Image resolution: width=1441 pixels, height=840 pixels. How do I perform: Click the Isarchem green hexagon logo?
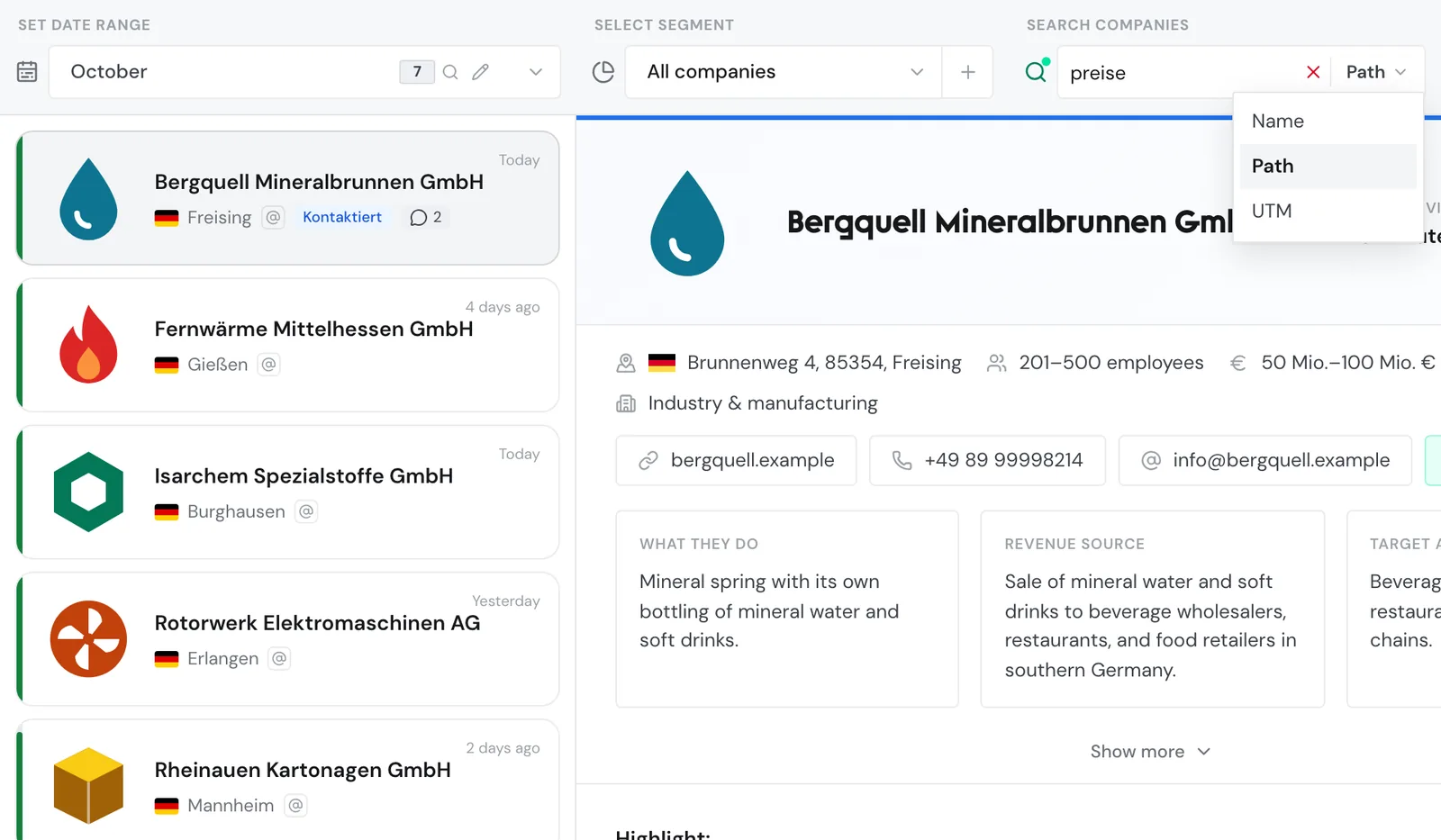(x=88, y=492)
